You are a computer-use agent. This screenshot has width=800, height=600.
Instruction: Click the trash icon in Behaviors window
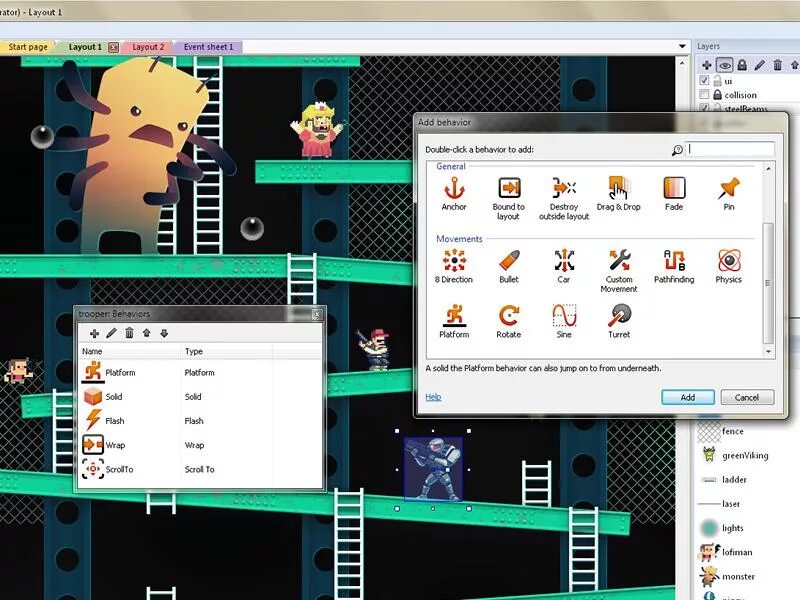(x=129, y=333)
